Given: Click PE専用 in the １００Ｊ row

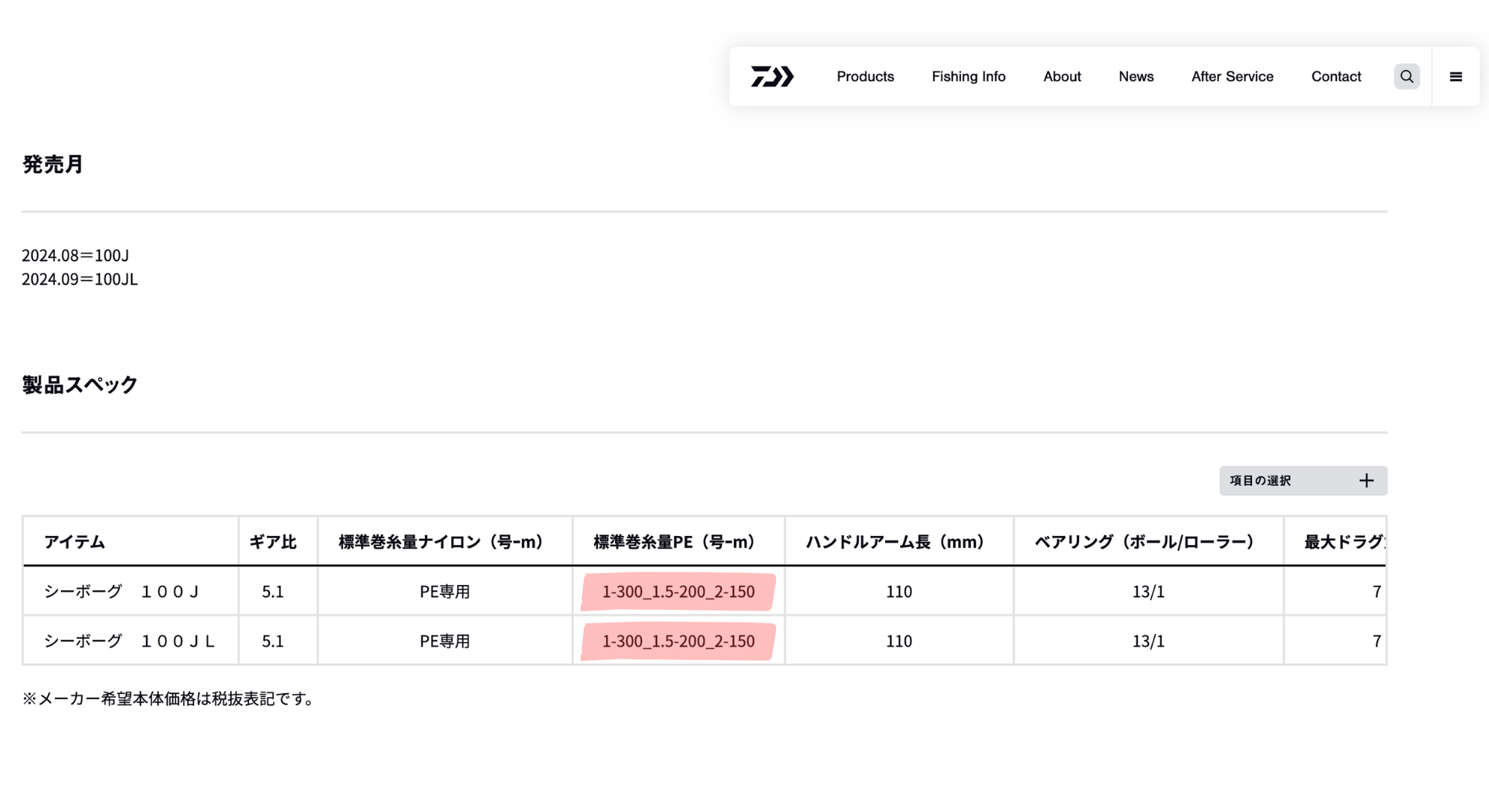Looking at the screenshot, I should [x=444, y=592].
